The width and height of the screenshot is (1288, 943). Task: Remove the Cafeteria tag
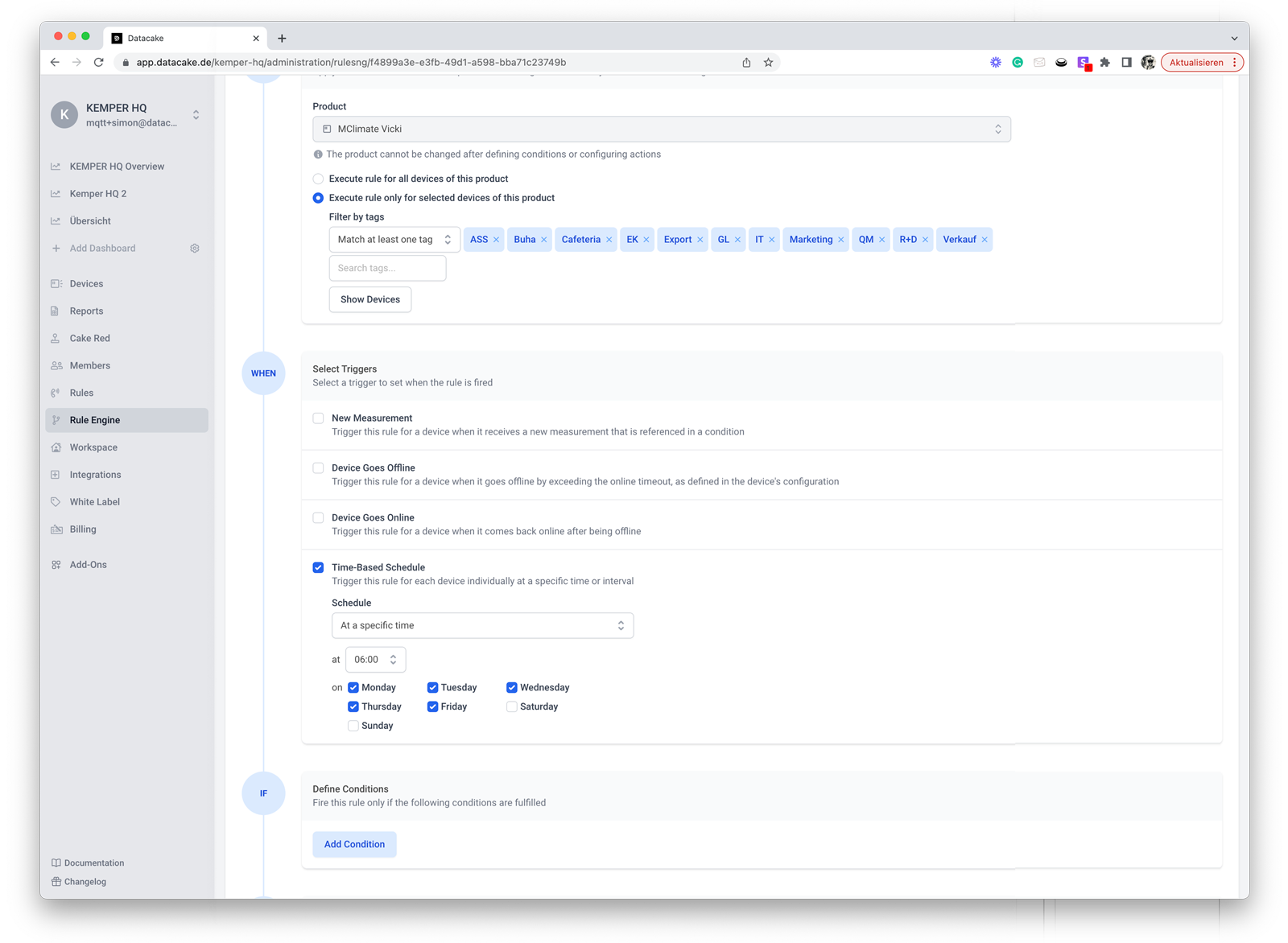coord(609,240)
